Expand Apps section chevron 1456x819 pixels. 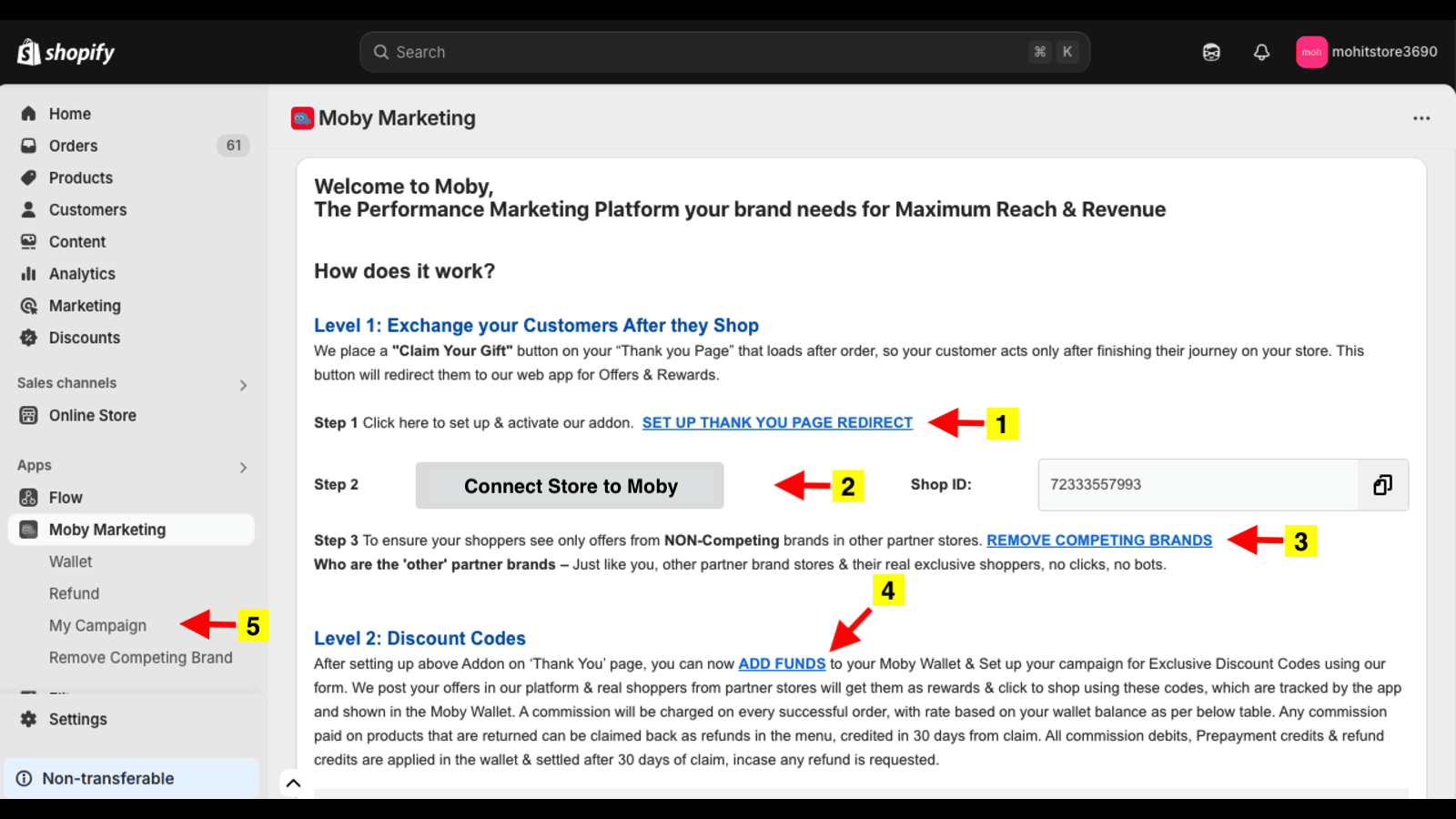click(x=243, y=468)
